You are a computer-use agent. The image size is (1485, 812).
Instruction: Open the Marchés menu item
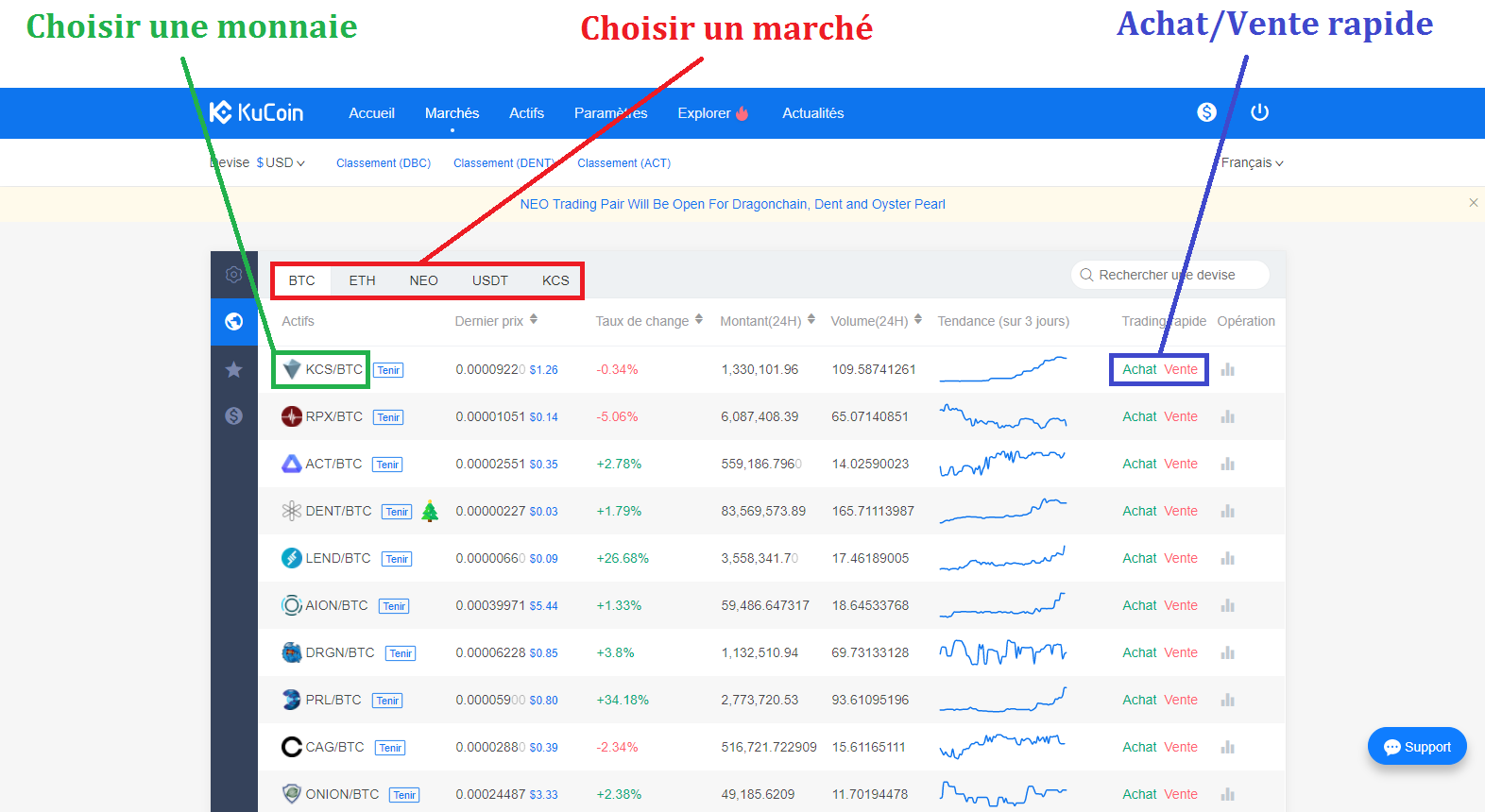tap(452, 112)
